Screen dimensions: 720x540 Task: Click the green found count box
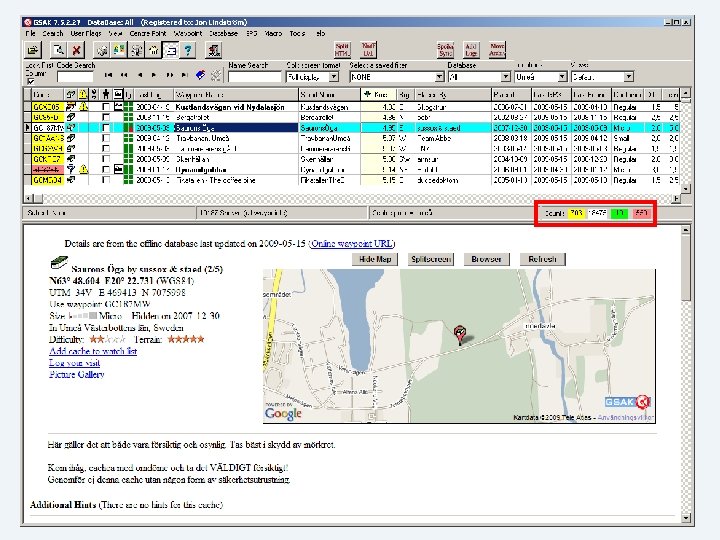(x=618, y=214)
